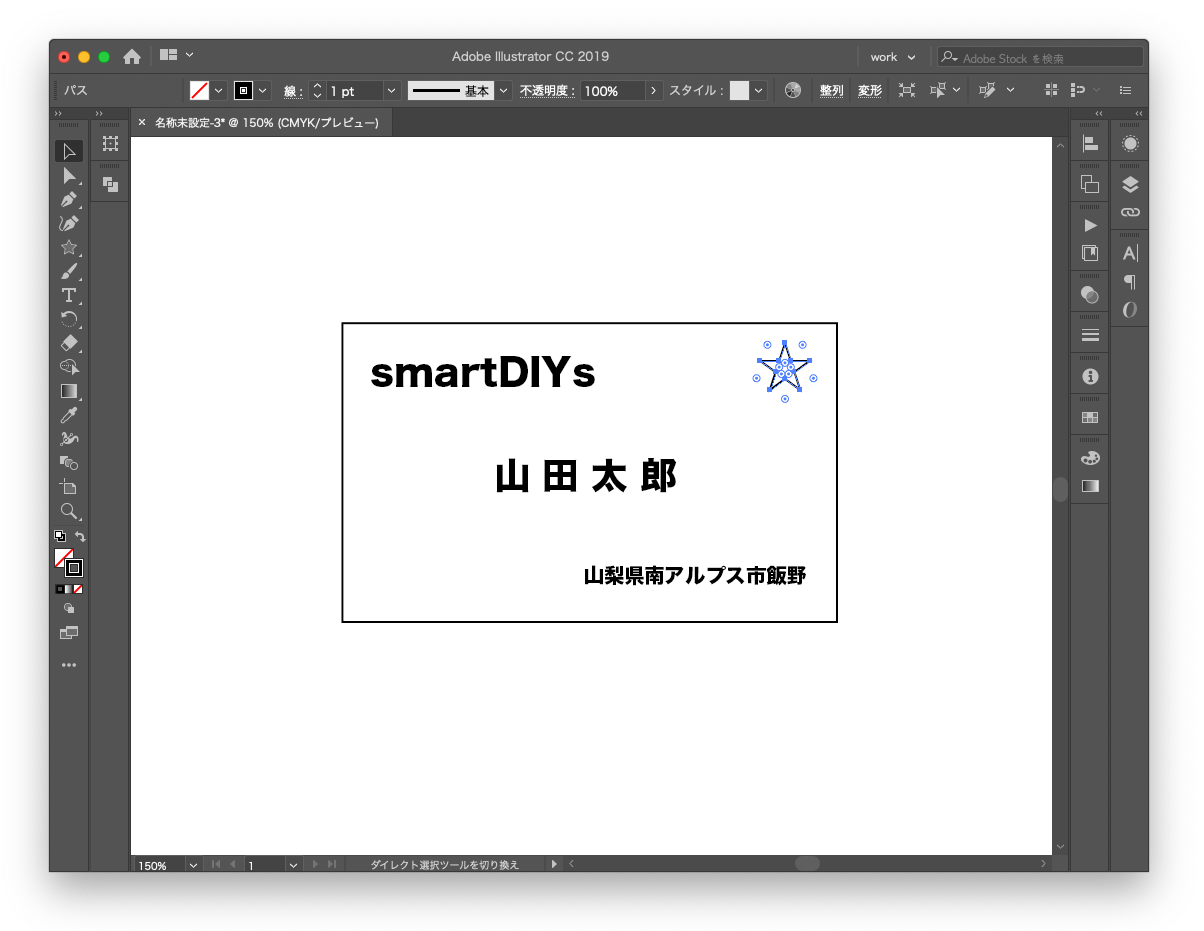Open the zoom level dropdown

192,865
